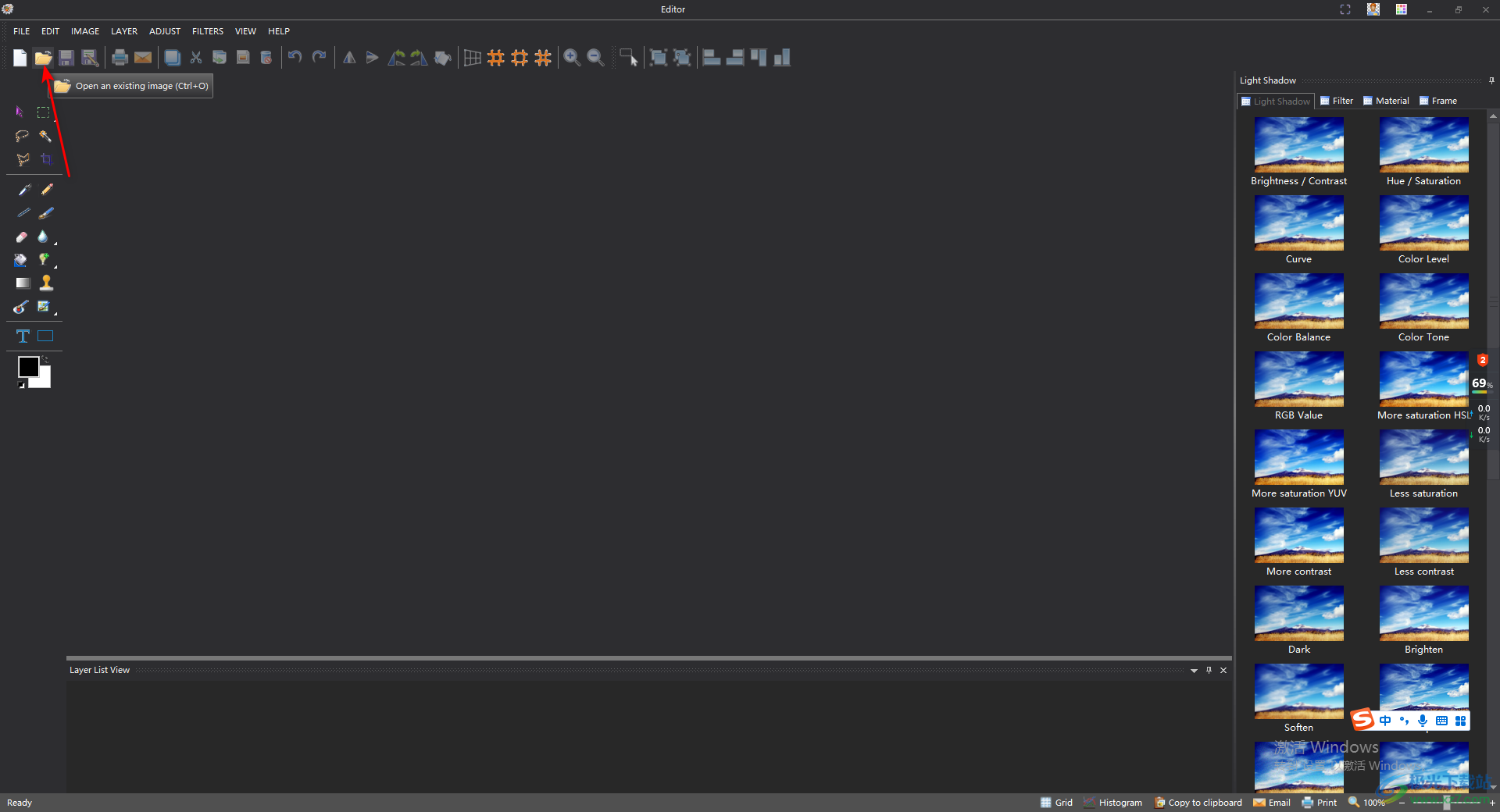Apply the Less saturation effect
The image size is (1500, 812).
point(1424,465)
